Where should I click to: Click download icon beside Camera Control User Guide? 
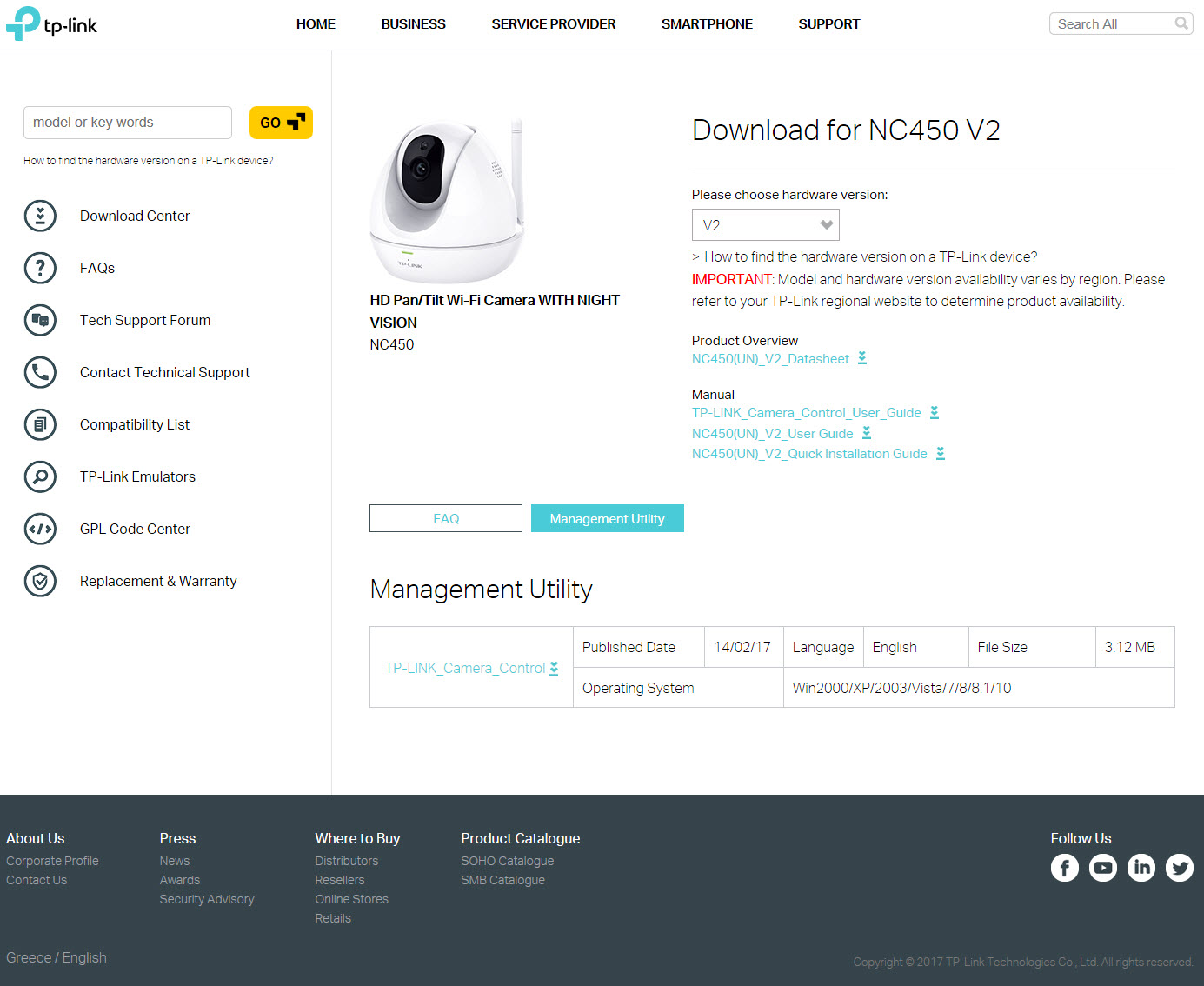coord(935,412)
